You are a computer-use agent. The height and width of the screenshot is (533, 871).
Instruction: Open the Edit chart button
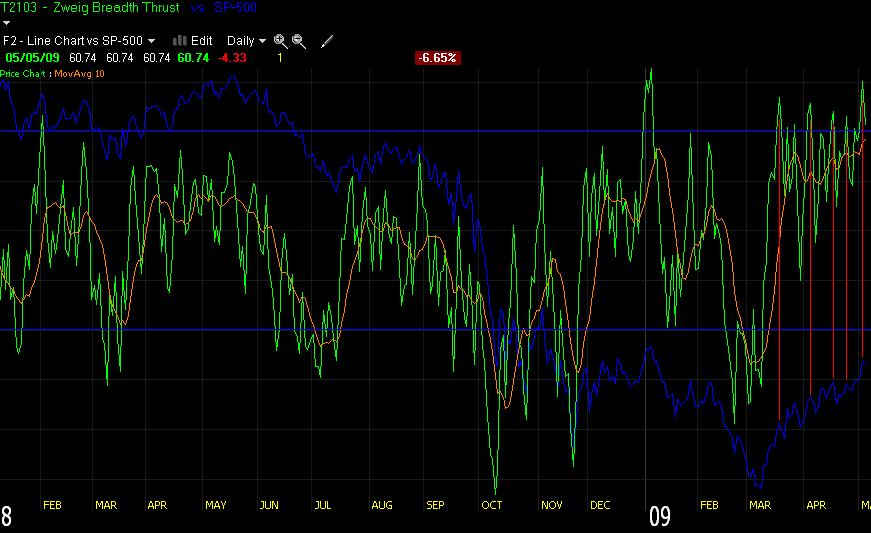coord(201,41)
